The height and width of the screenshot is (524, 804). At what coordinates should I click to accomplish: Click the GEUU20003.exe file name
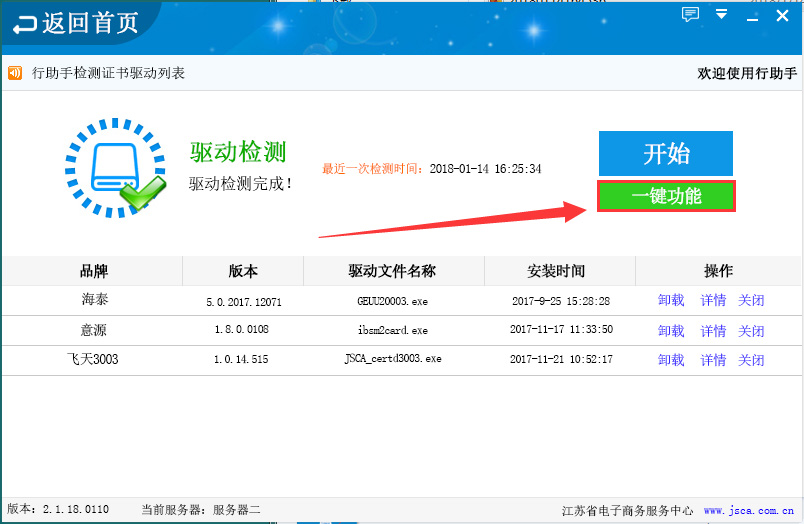tap(392, 301)
